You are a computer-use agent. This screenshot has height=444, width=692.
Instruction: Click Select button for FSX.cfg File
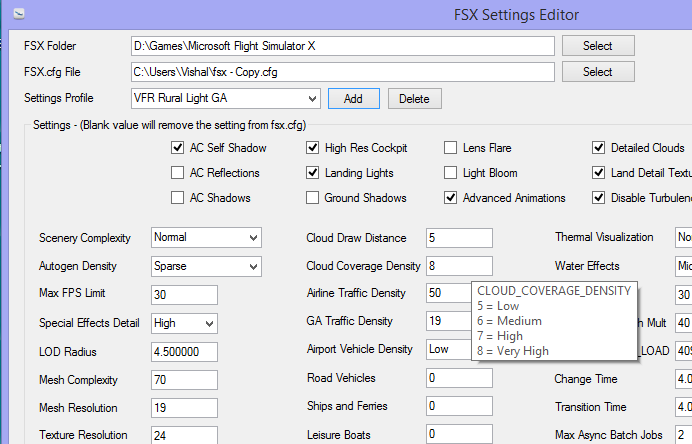click(x=598, y=71)
